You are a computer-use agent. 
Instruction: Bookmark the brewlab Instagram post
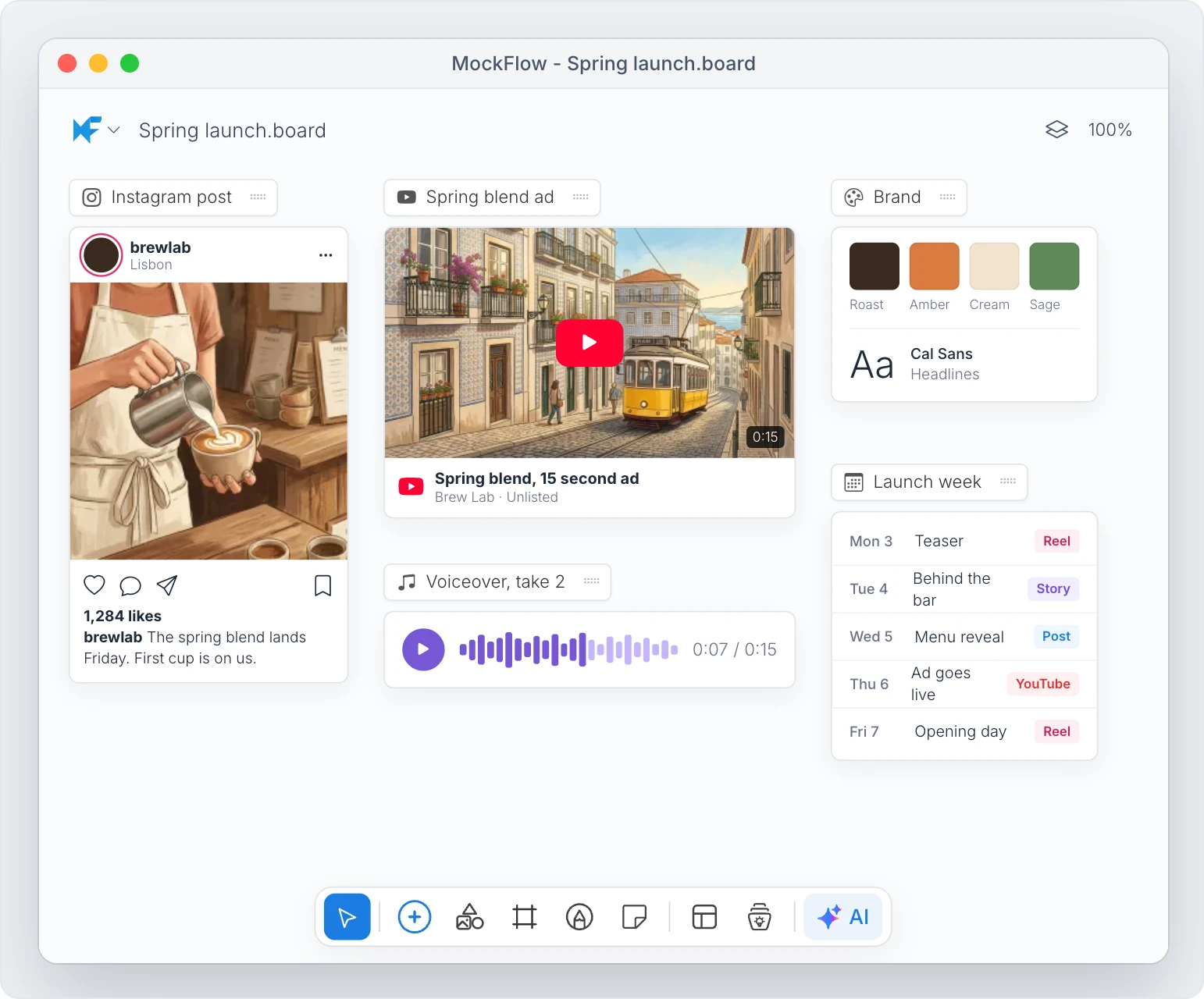(322, 585)
